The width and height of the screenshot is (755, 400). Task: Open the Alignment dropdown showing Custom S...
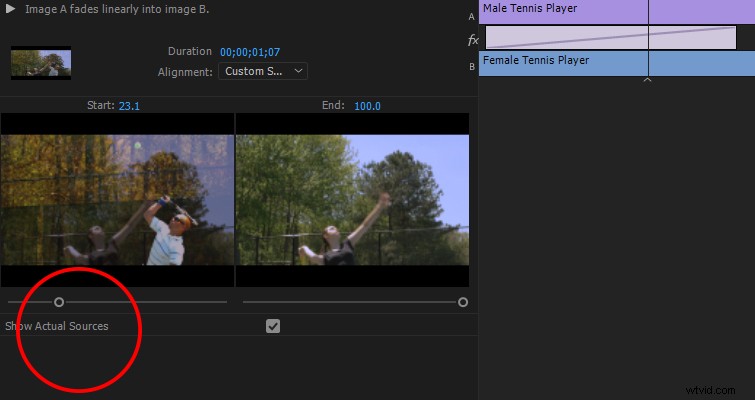pos(263,71)
